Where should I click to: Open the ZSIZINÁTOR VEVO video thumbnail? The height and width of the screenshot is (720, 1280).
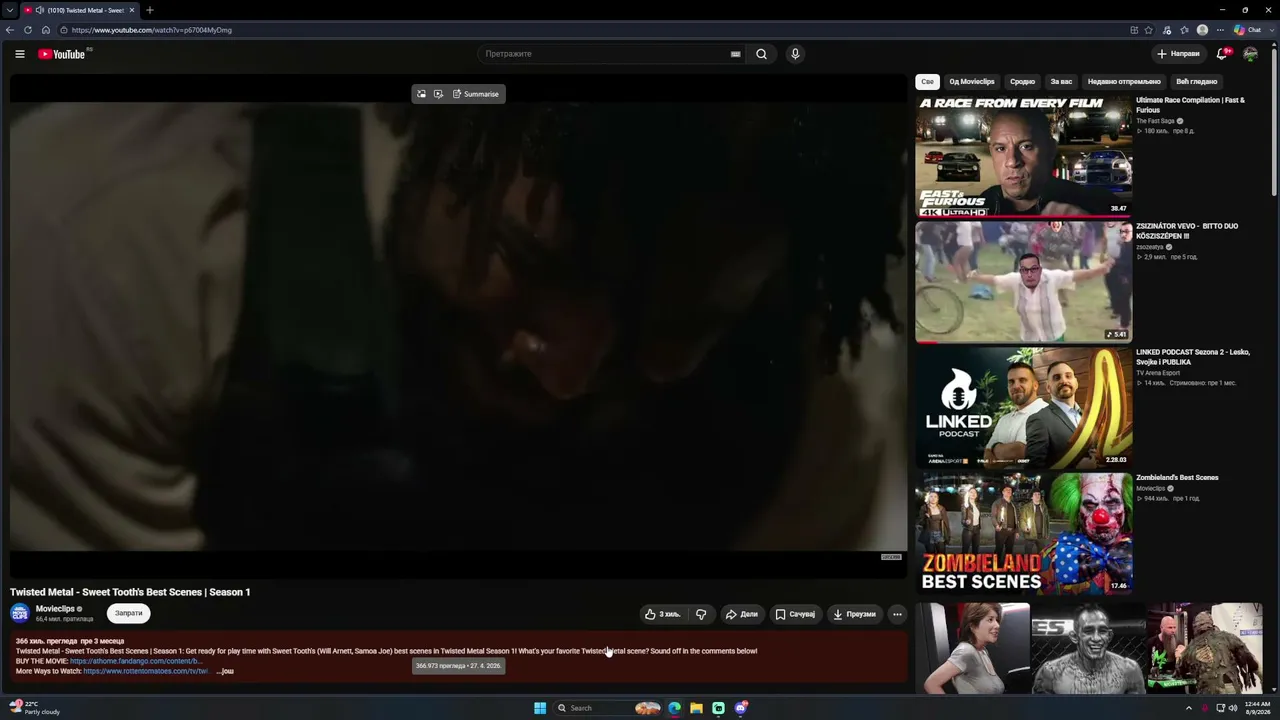click(1023, 282)
